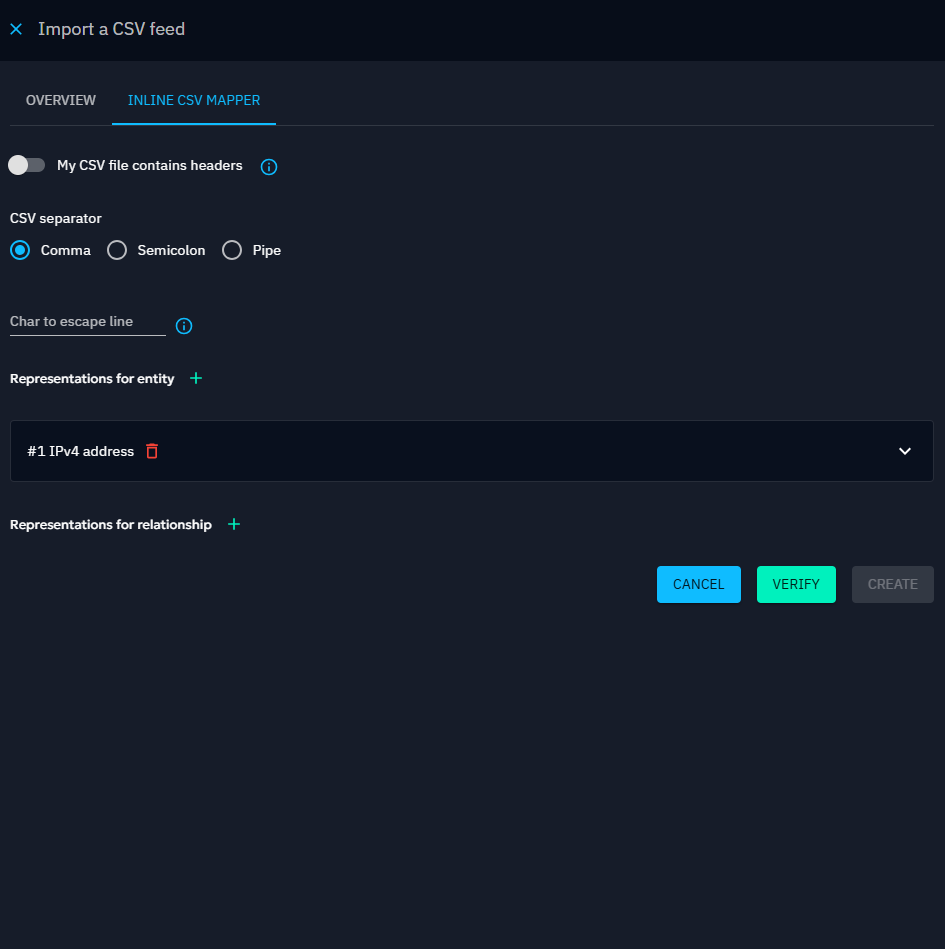Click the info icon beside the headers option
945x949 pixels.
pyautogui.click(x=269, y=167)
